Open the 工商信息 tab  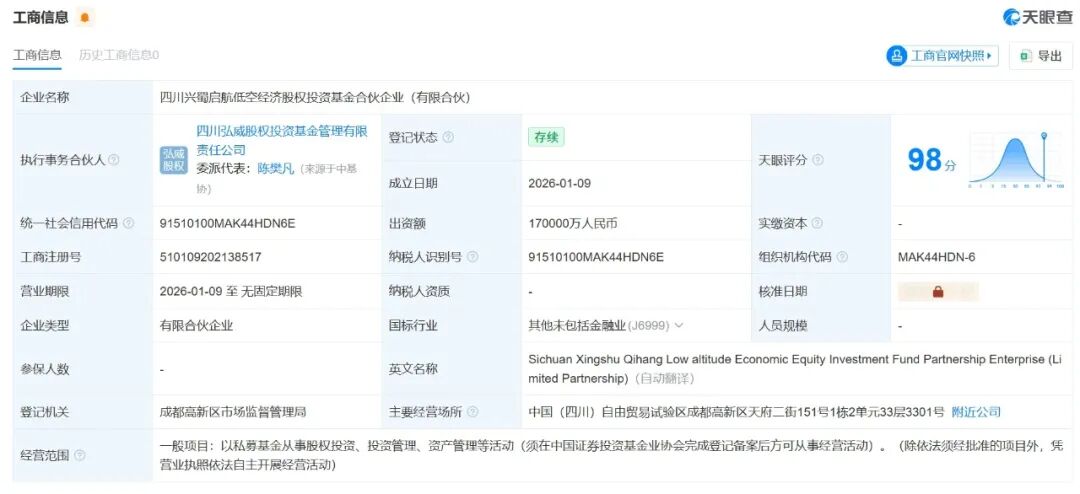[37, 55]
